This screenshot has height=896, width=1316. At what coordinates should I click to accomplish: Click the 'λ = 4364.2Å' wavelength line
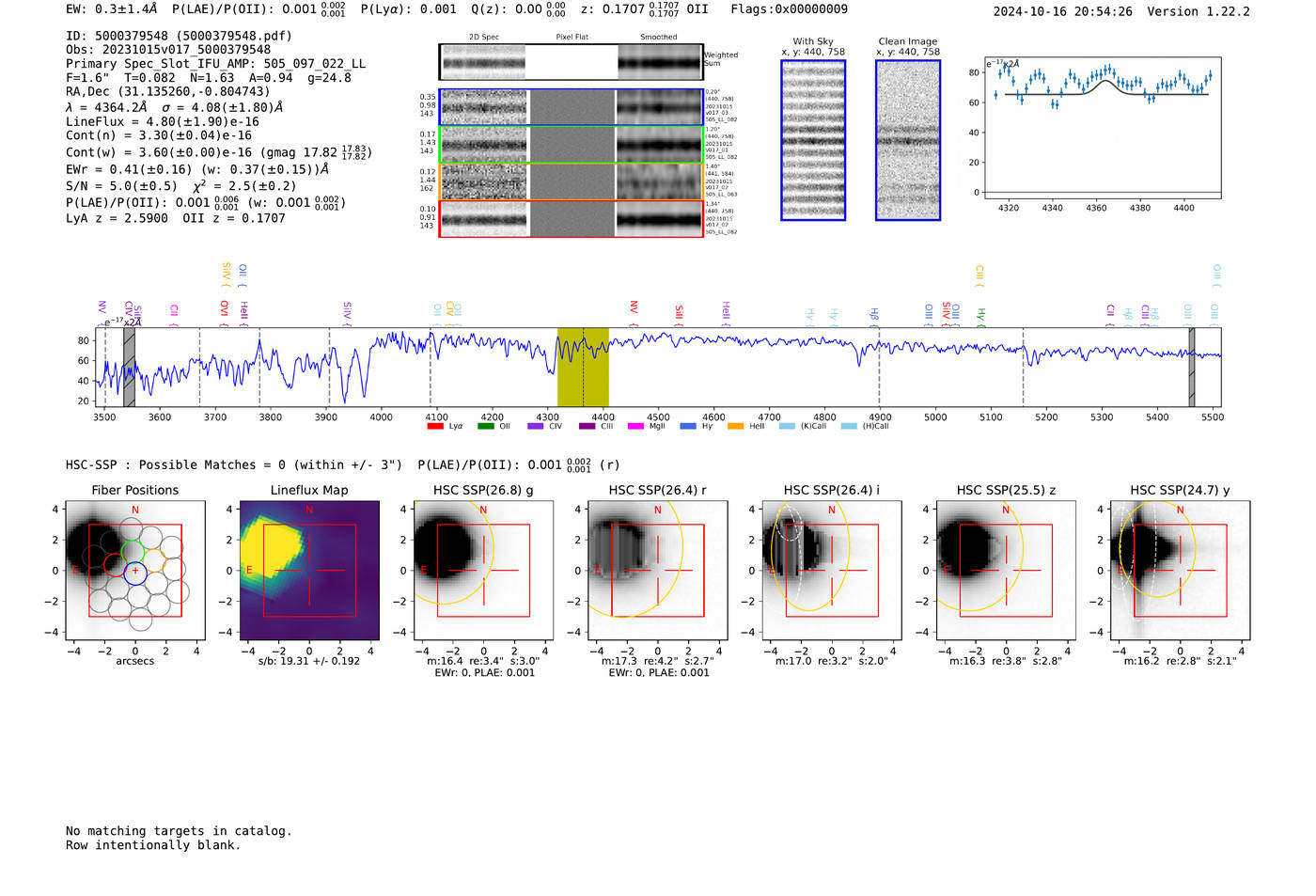point(175,107)
